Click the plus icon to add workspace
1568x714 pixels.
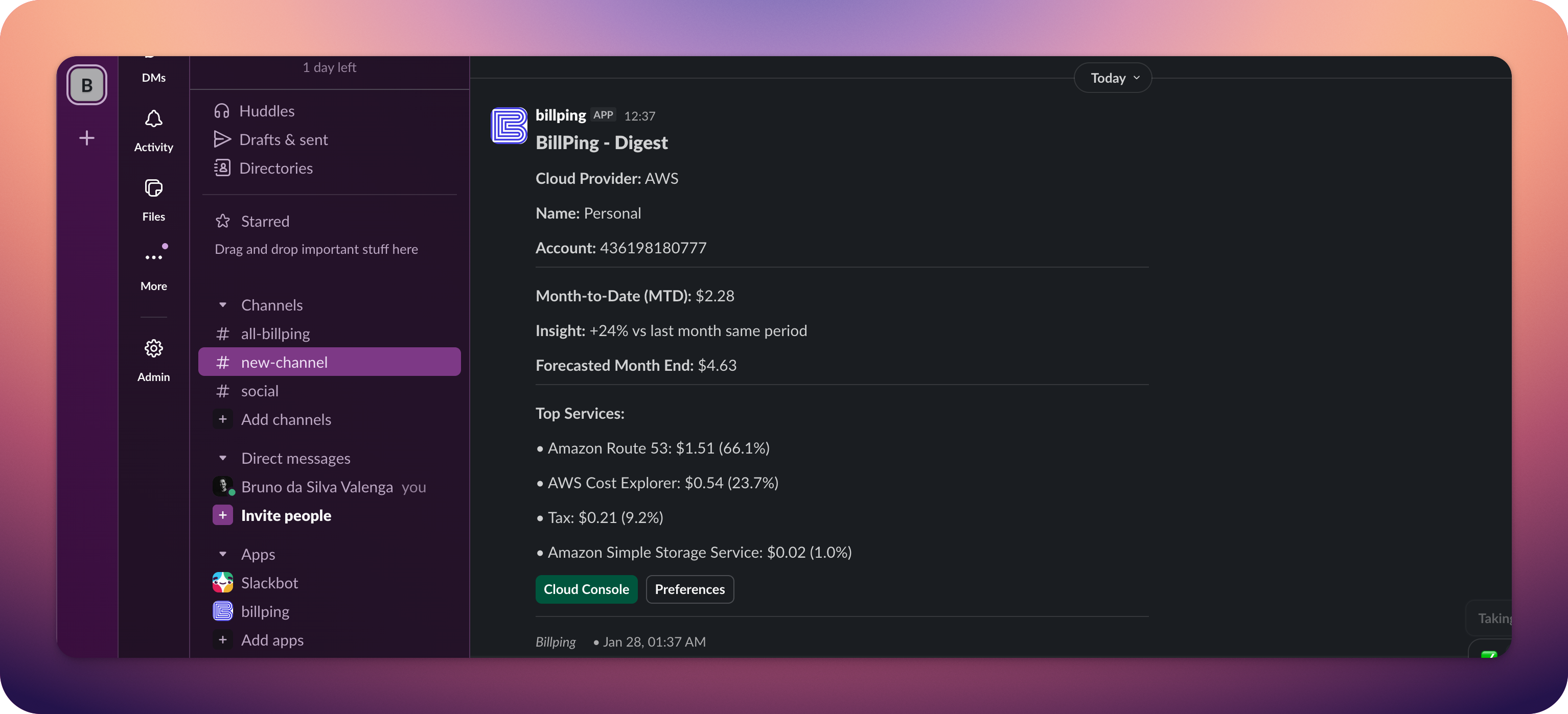point(87,138)
